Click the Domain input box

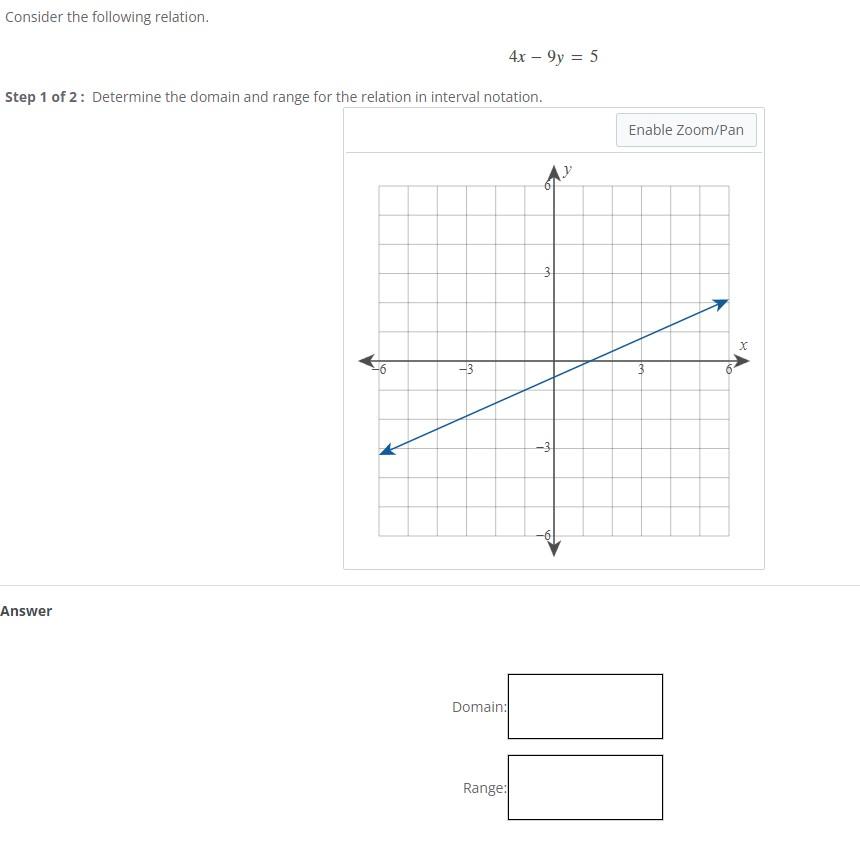click(x=585, y=706)
